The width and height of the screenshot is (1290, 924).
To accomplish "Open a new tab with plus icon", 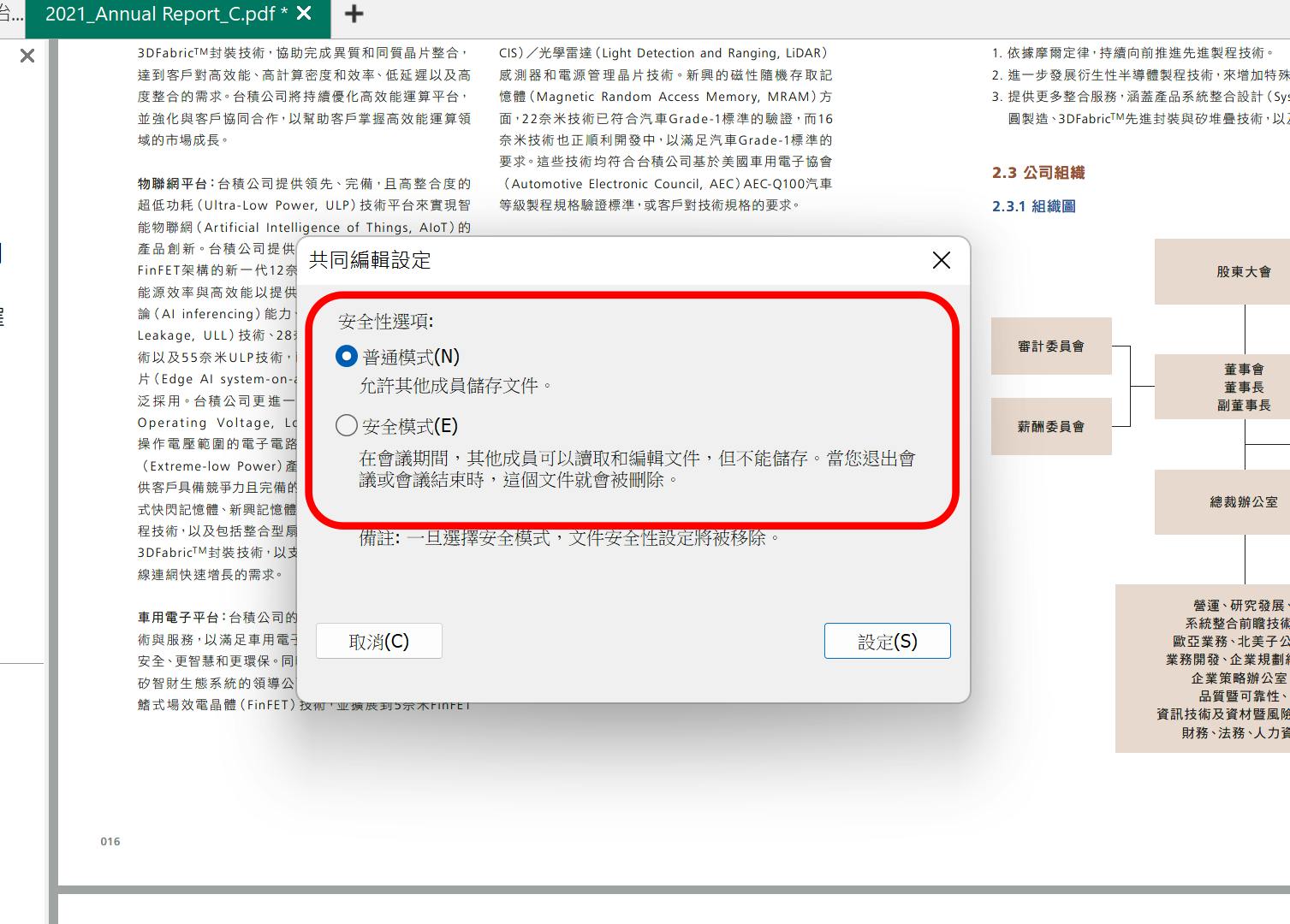I will (x=354, y=14).
